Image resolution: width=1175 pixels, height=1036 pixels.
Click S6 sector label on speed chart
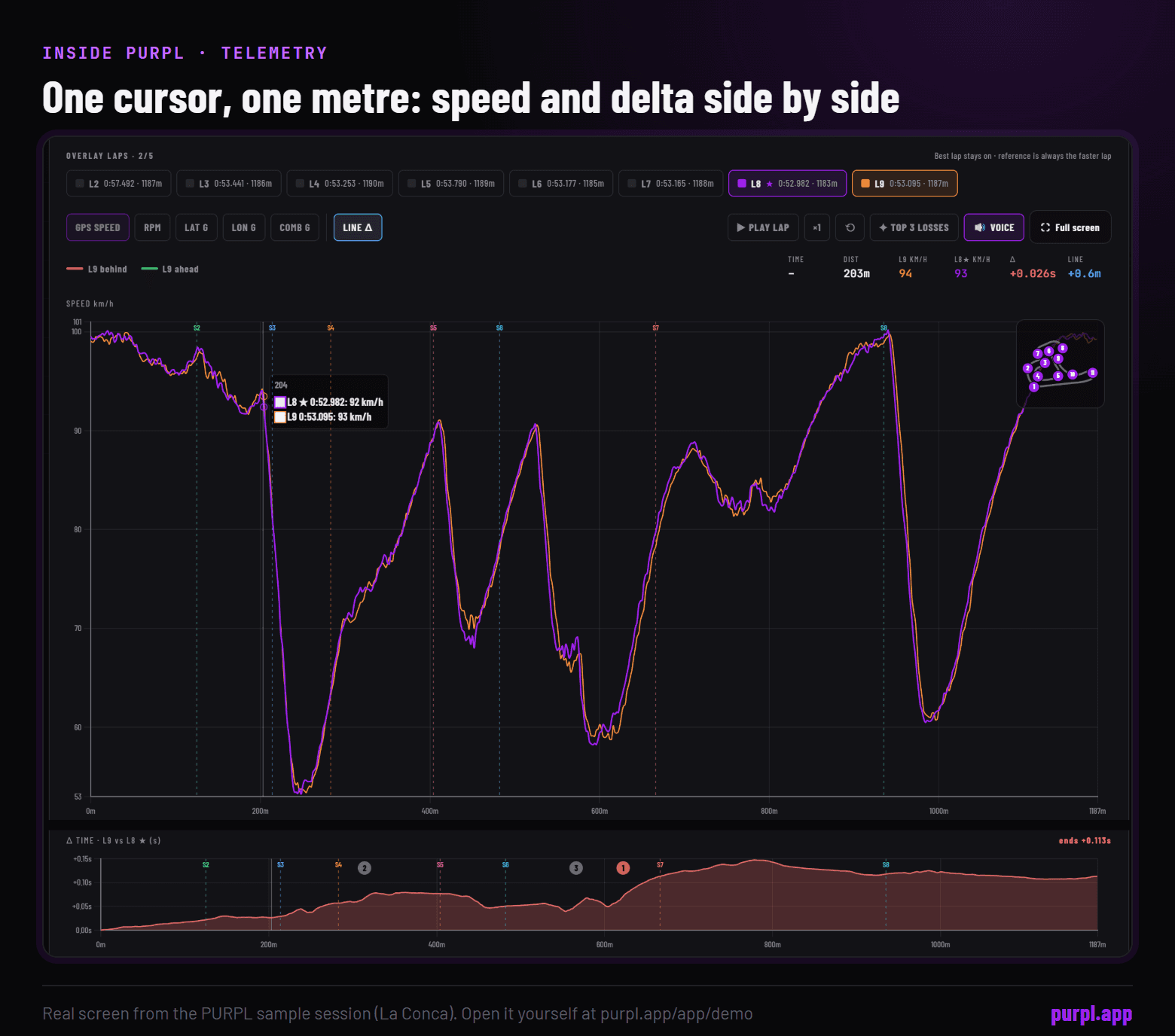(499, 328)
